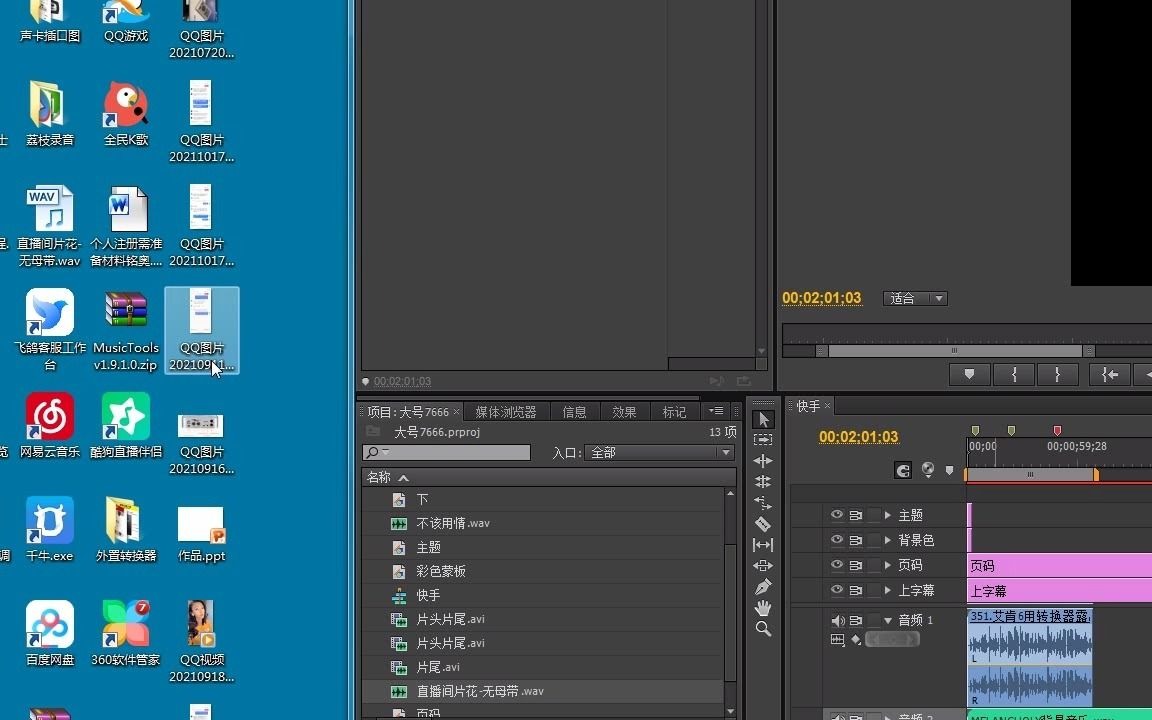Switch to the 效果 panel tab
Viewport: 1152px width, 720px height.
click(x=624, y=411)
